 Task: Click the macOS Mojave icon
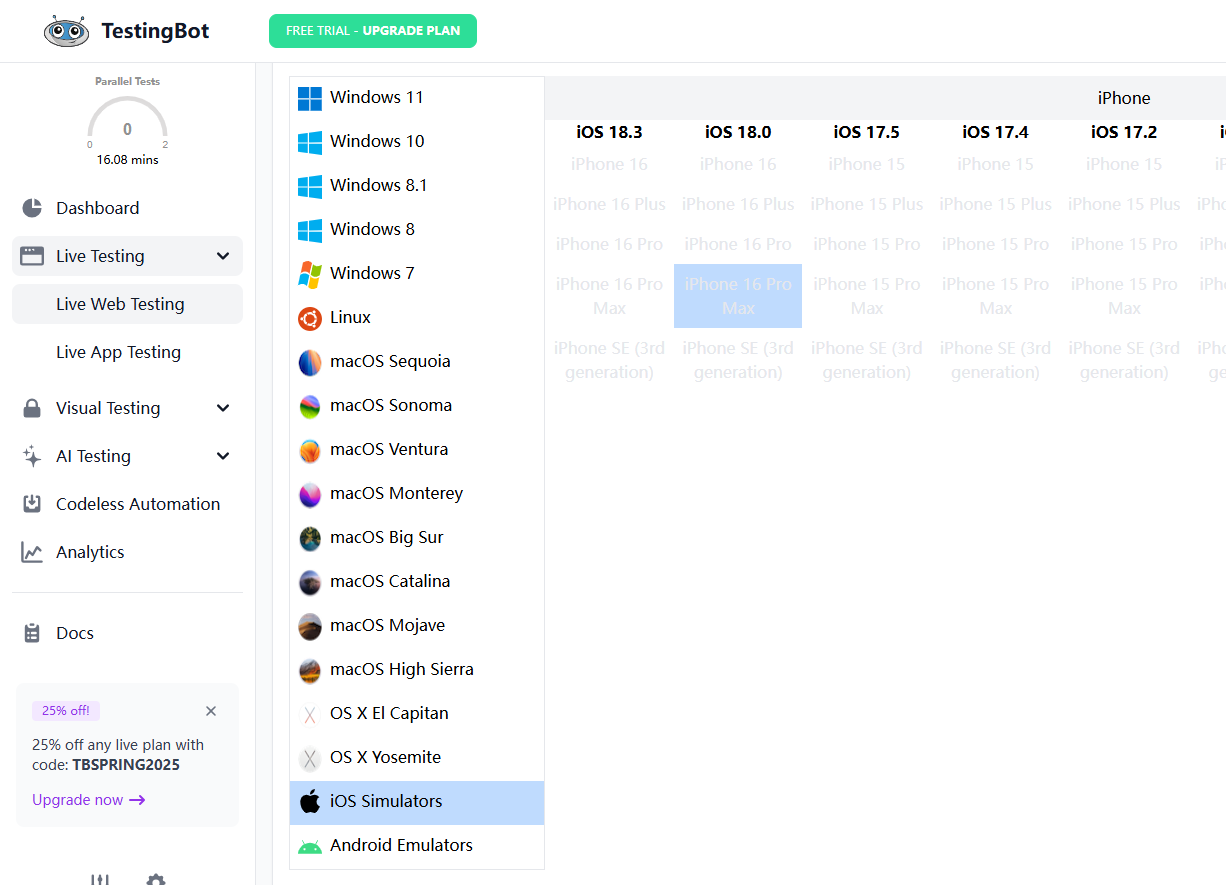310,626
